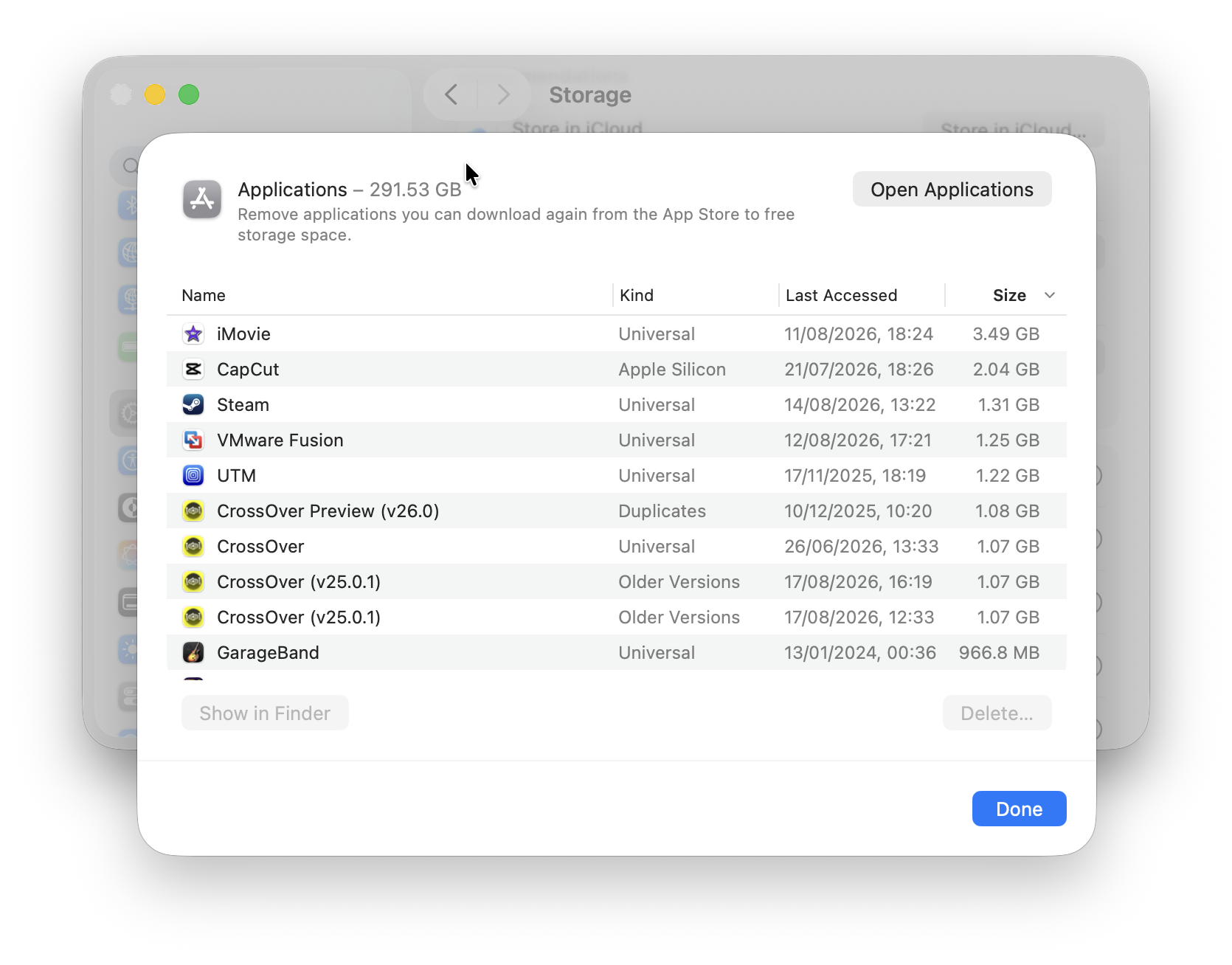This screenshot has height=965, width=1232.
Task: Go back with the left chevron in Storage window
Action: 451,94
